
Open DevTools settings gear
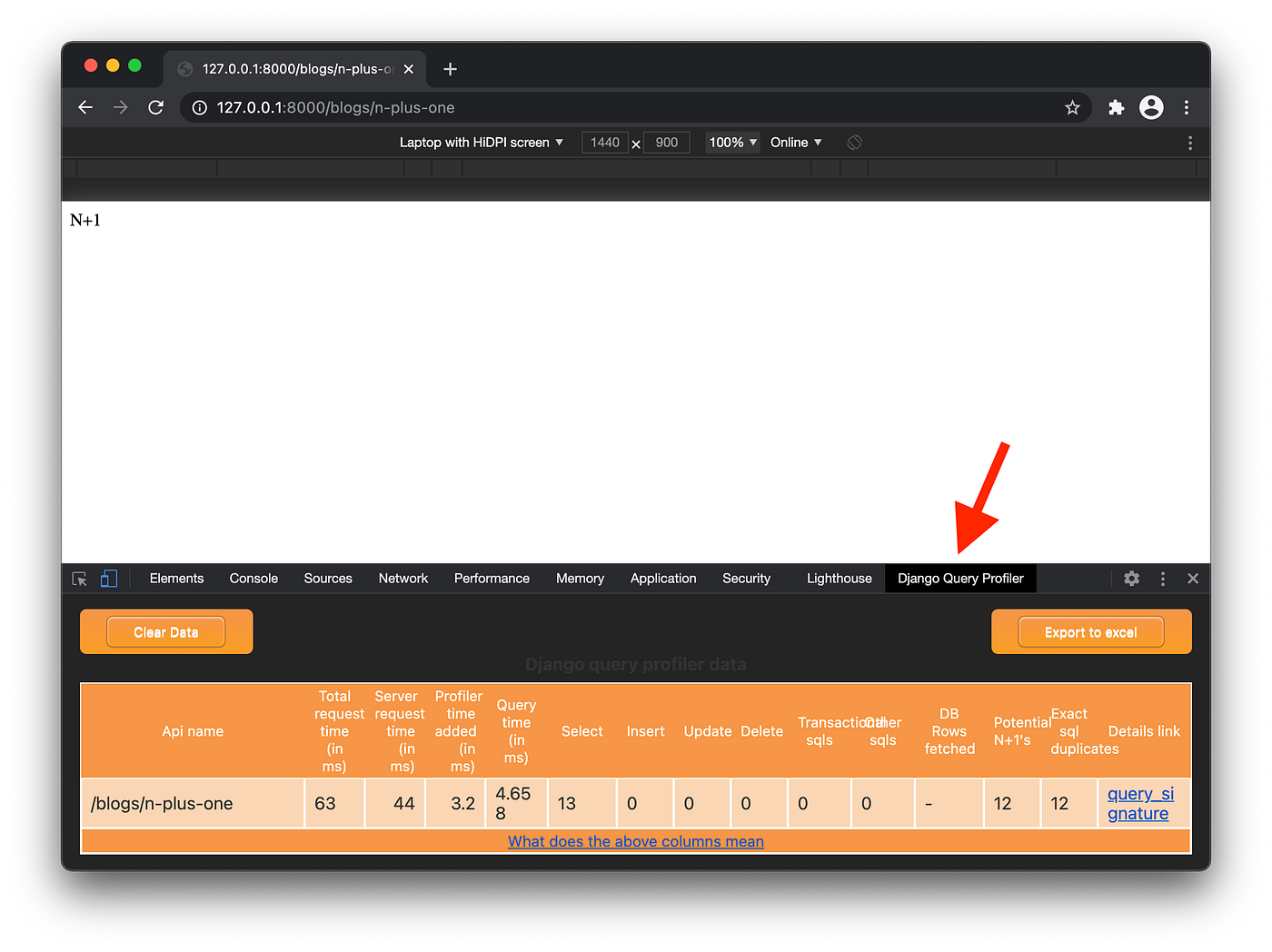1131,579
